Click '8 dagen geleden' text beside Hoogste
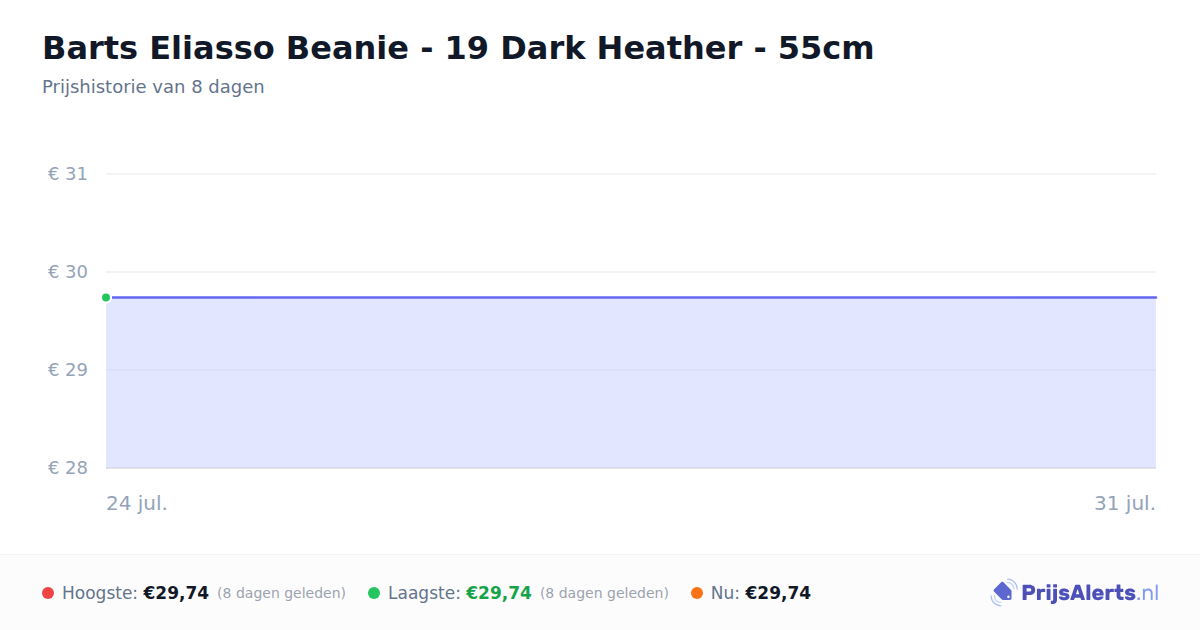1200x630 pixels. 281,593
